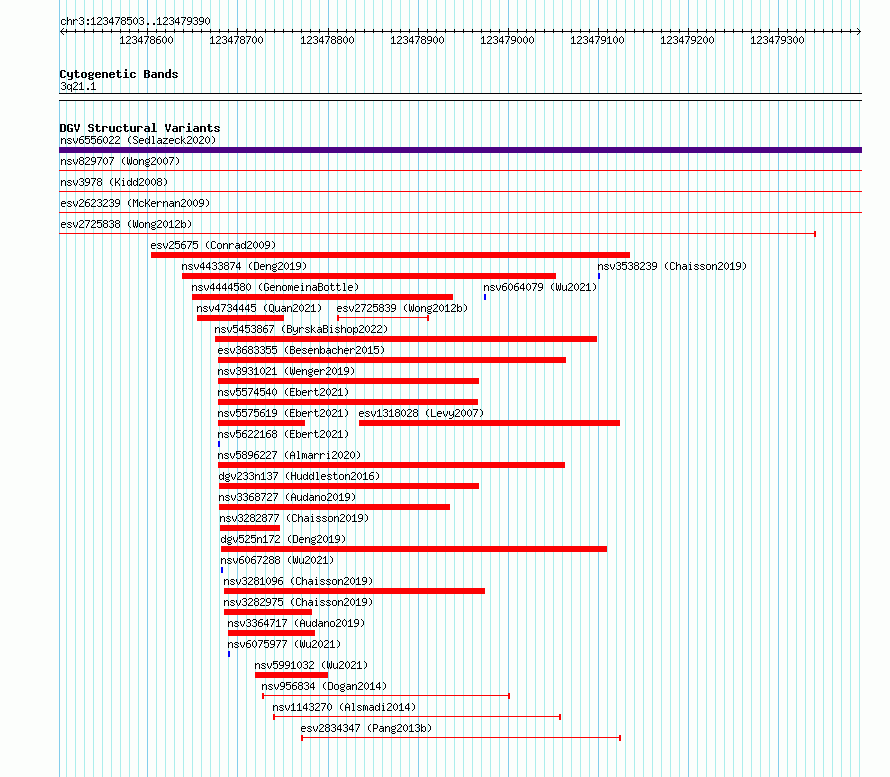Open nsv3978 (Kidd2008) variant label
Viewport: 890px width, 777px height.
(x=114, y=182)
